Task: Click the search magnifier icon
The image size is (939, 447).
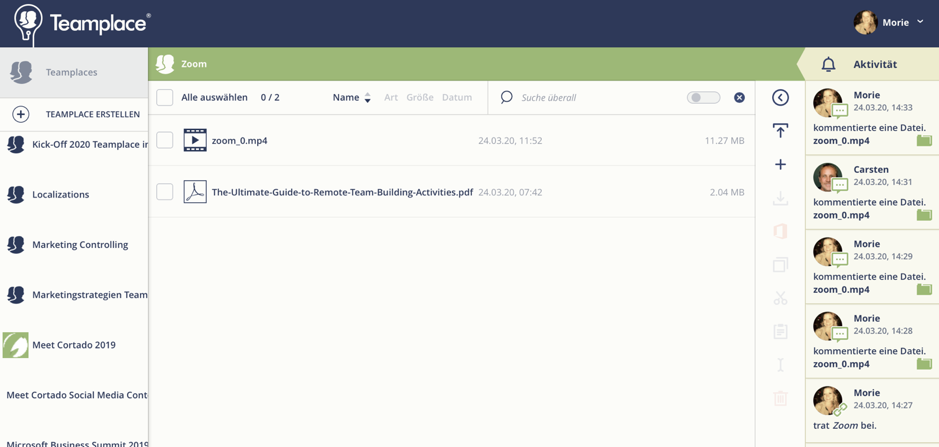Action: coord(507,97)
